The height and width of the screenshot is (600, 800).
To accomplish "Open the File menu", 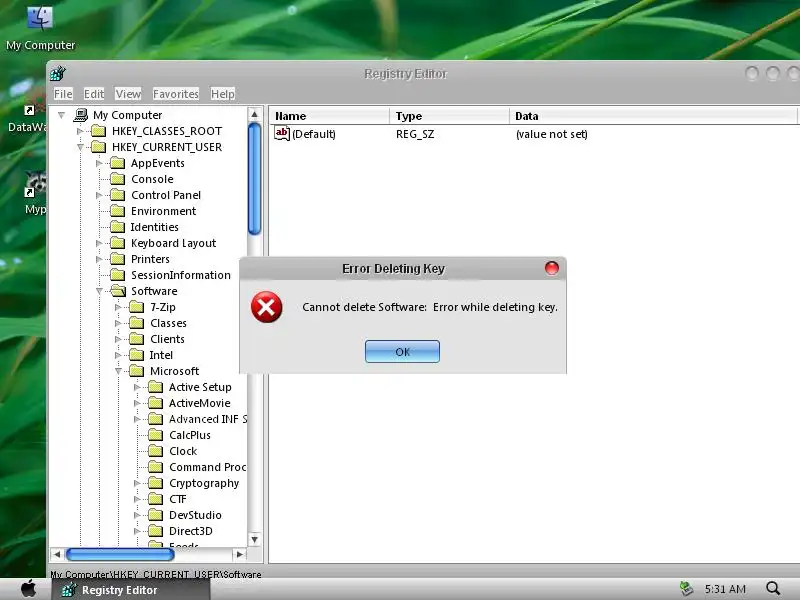I will pos(63,94).
